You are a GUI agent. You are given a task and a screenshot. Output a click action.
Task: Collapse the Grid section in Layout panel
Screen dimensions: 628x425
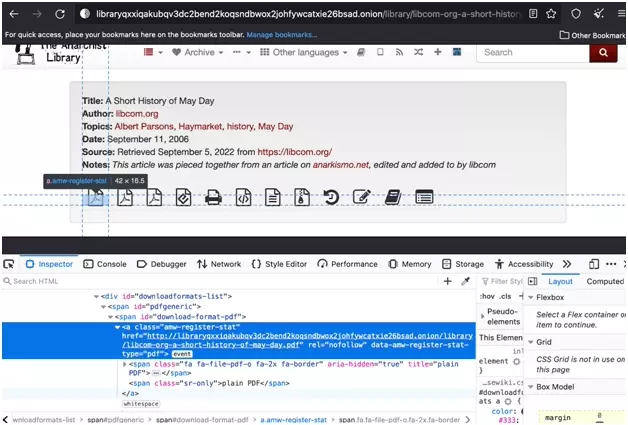click(x=532, y=341)
